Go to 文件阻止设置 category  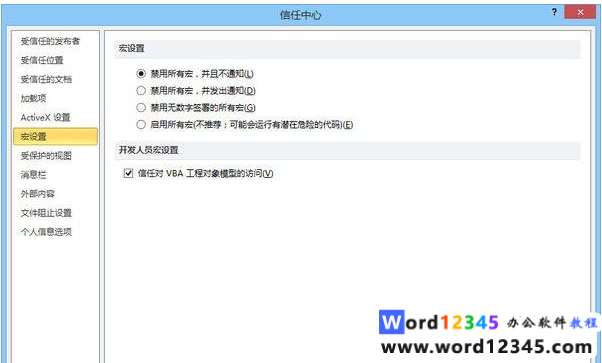coord(46,213)
